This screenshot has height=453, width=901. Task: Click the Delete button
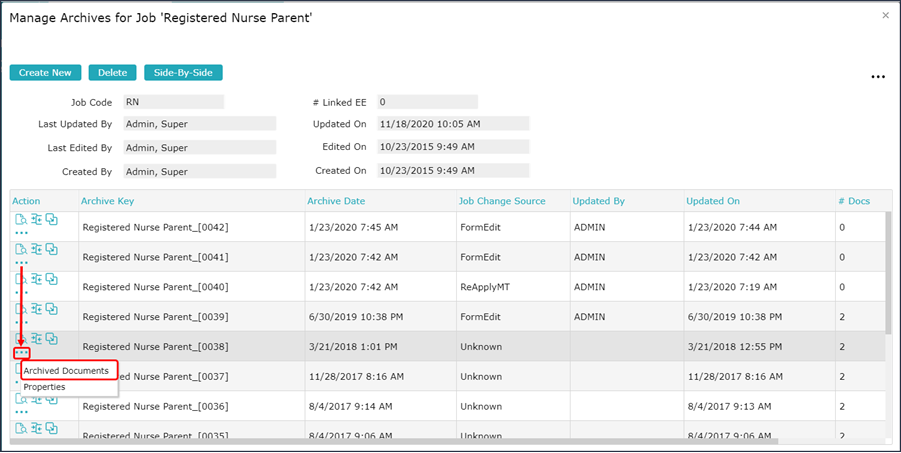pyautogui.click(x=112, y=73)
